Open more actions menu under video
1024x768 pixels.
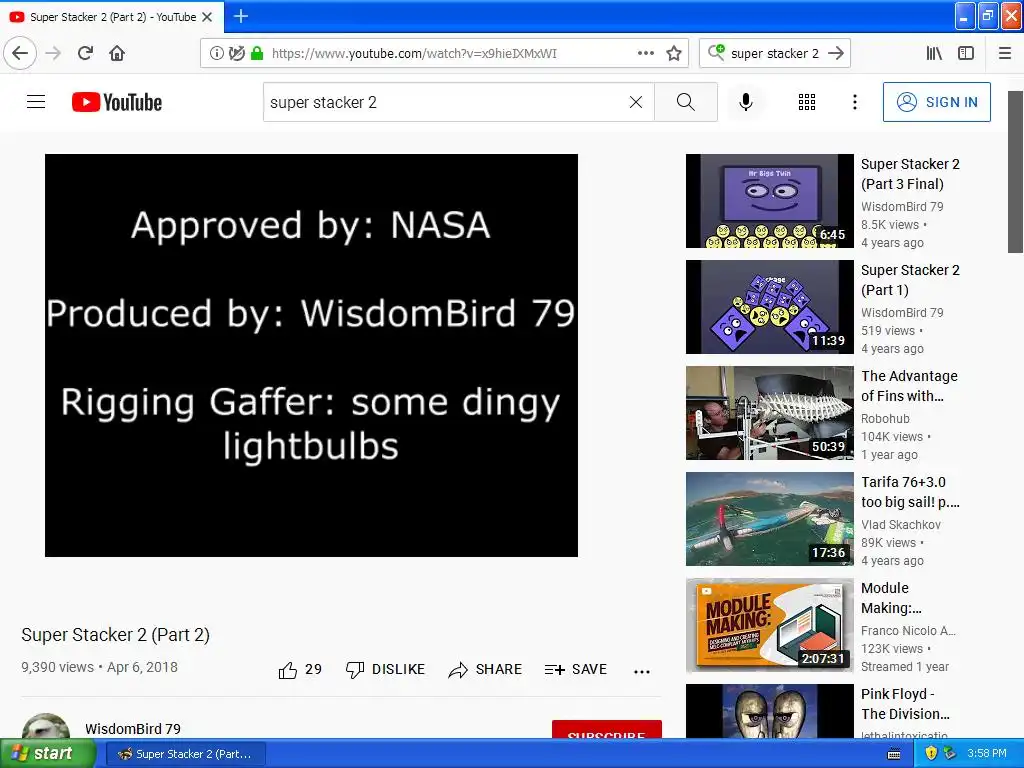642,671
